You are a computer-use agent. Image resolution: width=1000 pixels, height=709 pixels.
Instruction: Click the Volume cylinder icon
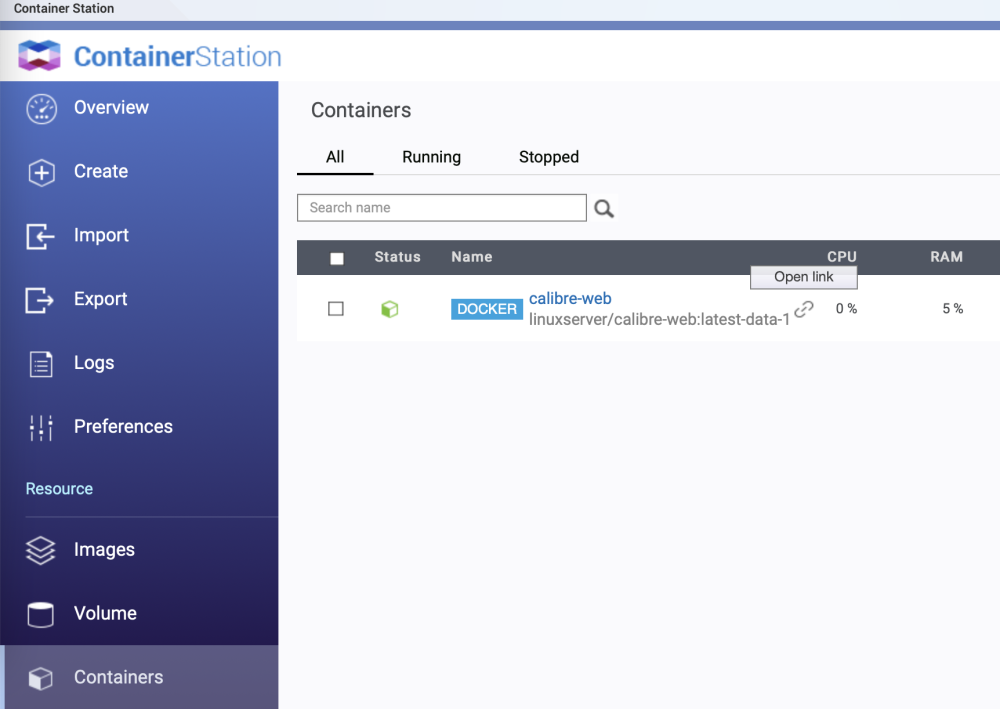(41, 615)
